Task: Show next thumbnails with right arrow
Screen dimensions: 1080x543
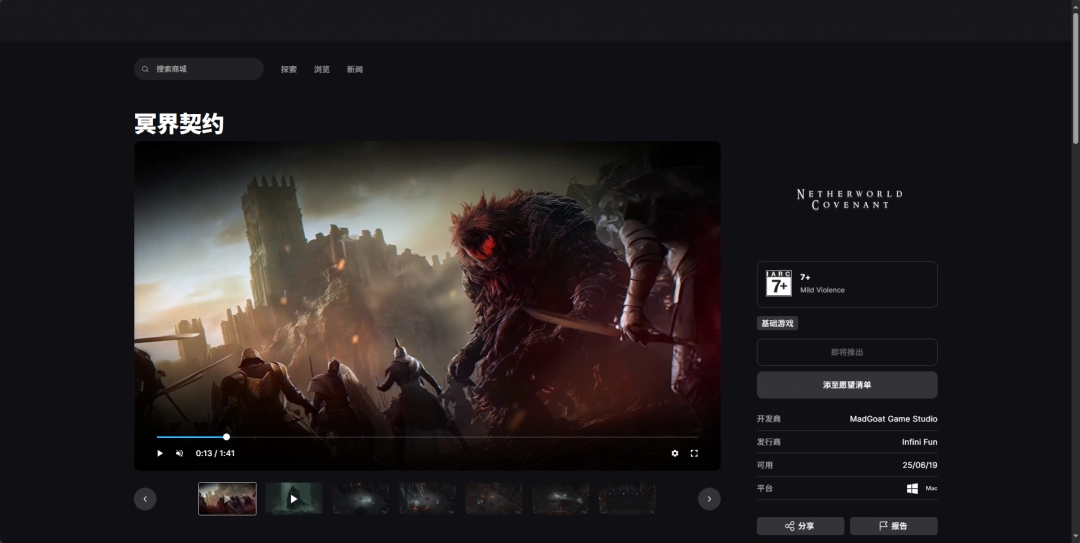Action: [709, 498]
